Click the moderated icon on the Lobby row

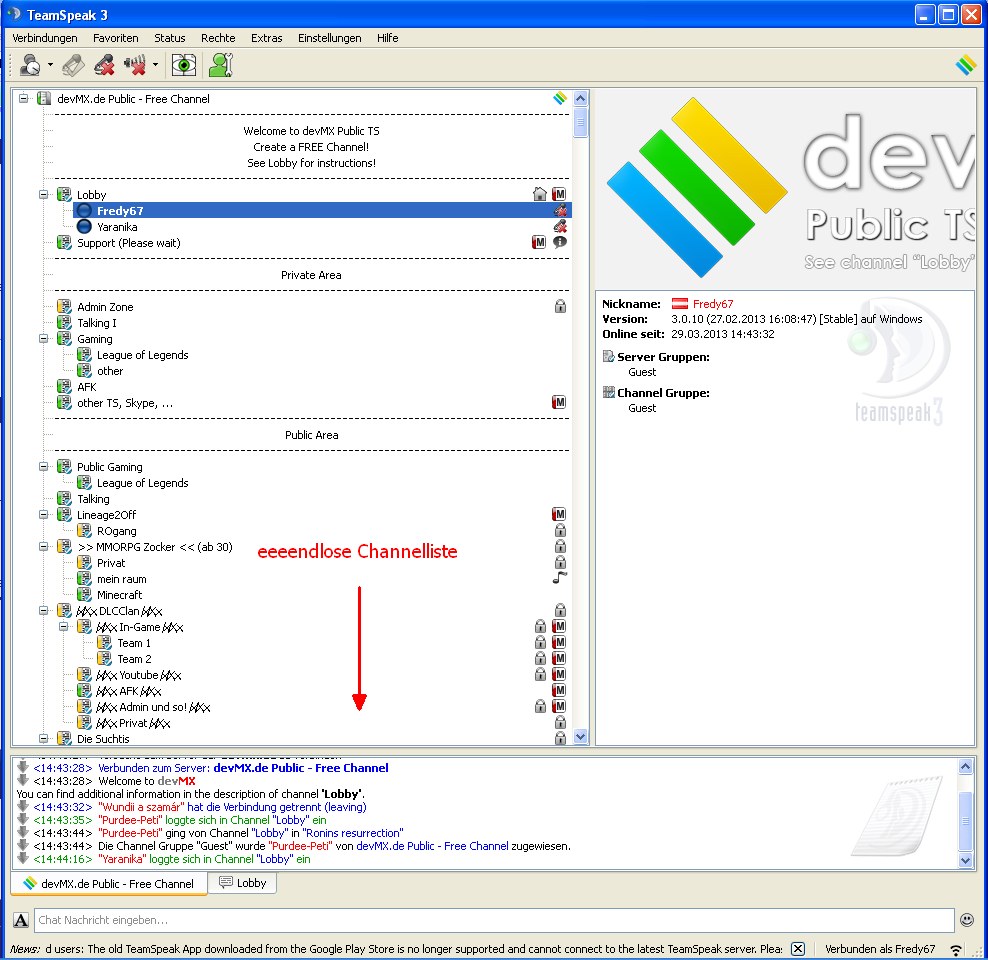point(559,194)
